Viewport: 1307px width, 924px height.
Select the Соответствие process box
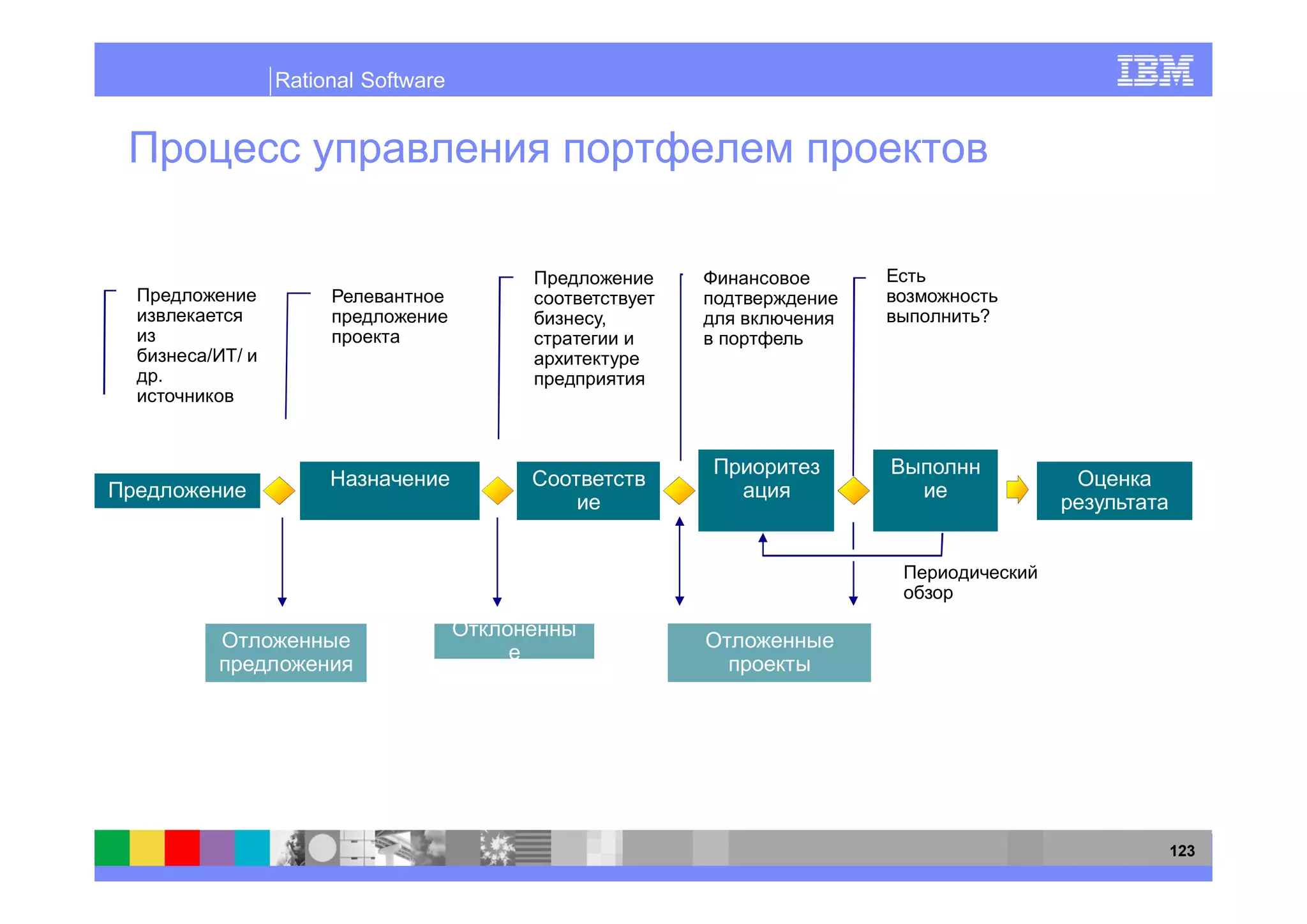click(588, 491)
